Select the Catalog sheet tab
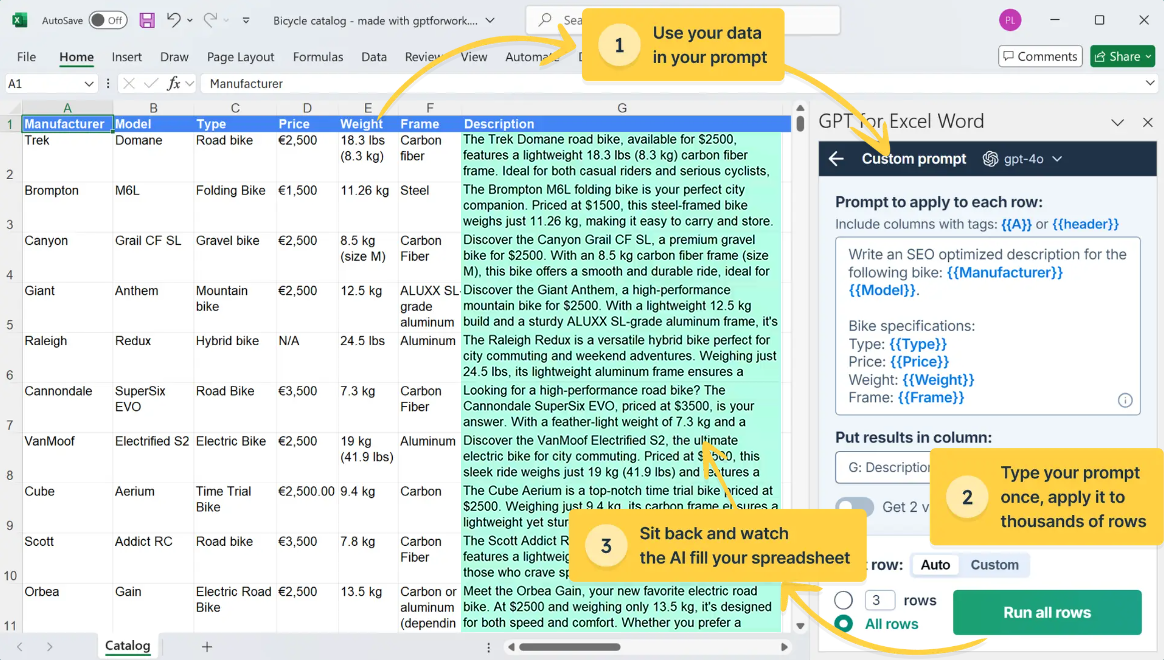 pyautogui.click(x=128, y=645)
